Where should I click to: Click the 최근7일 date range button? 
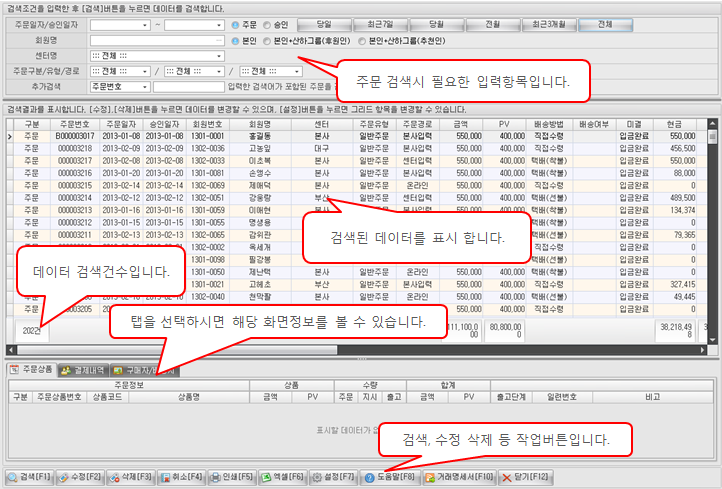point(381,25)
